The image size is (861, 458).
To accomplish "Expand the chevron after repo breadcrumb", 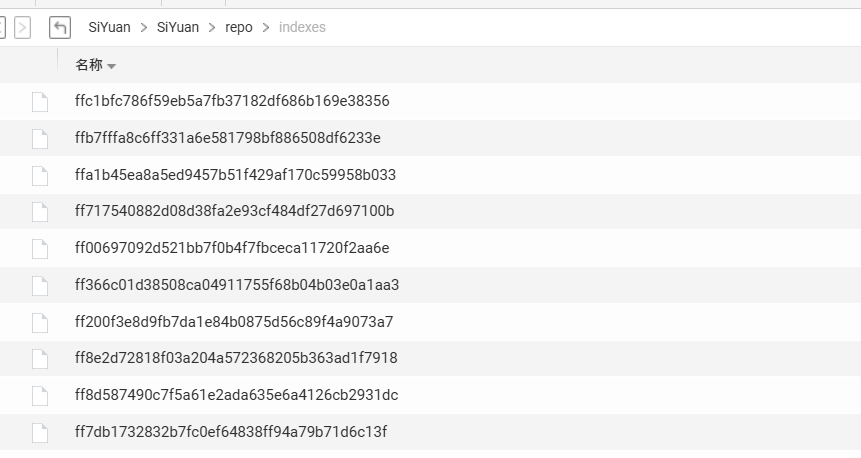I will (266, 27).
